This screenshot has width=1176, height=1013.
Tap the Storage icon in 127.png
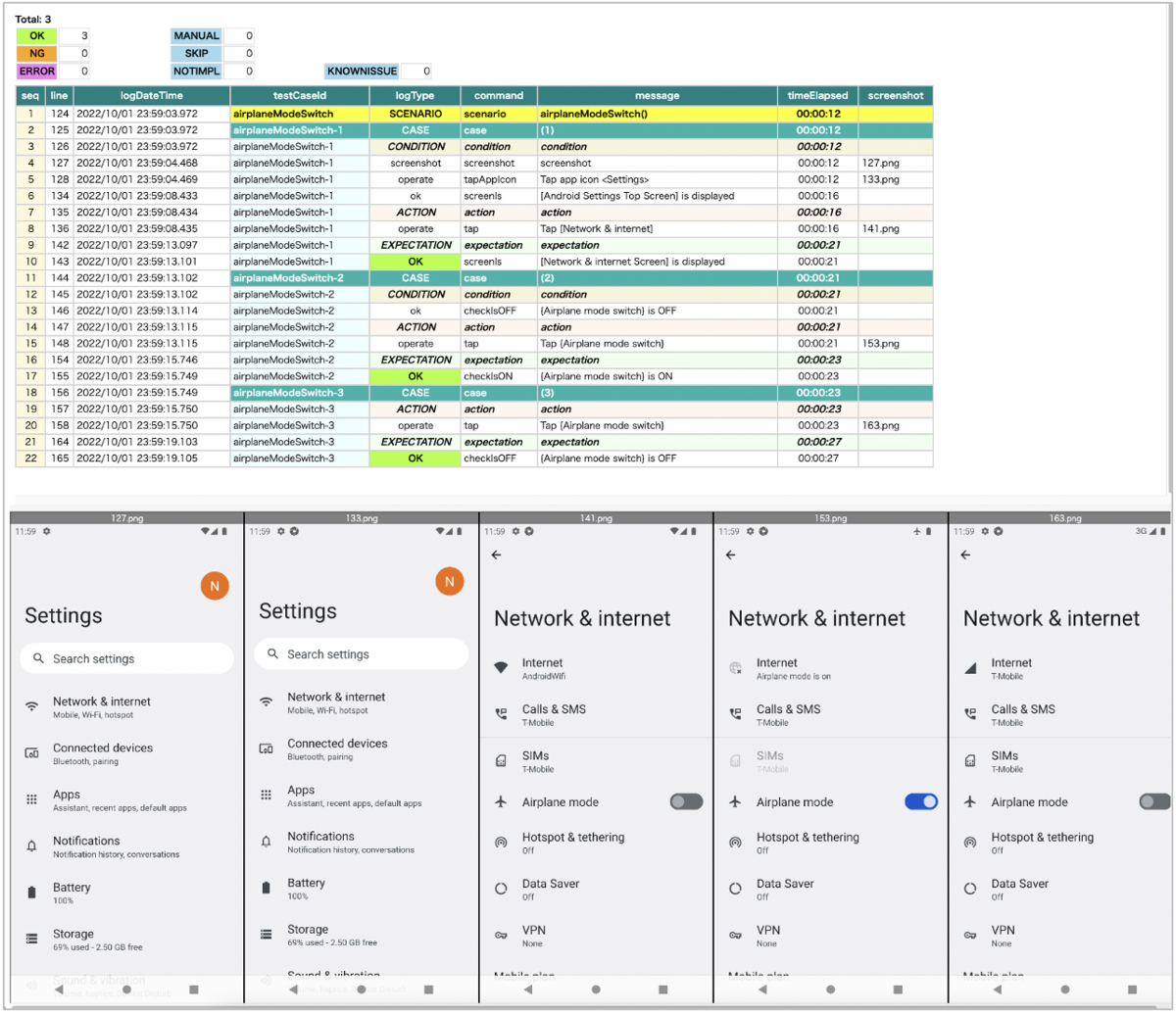point(32,939)
